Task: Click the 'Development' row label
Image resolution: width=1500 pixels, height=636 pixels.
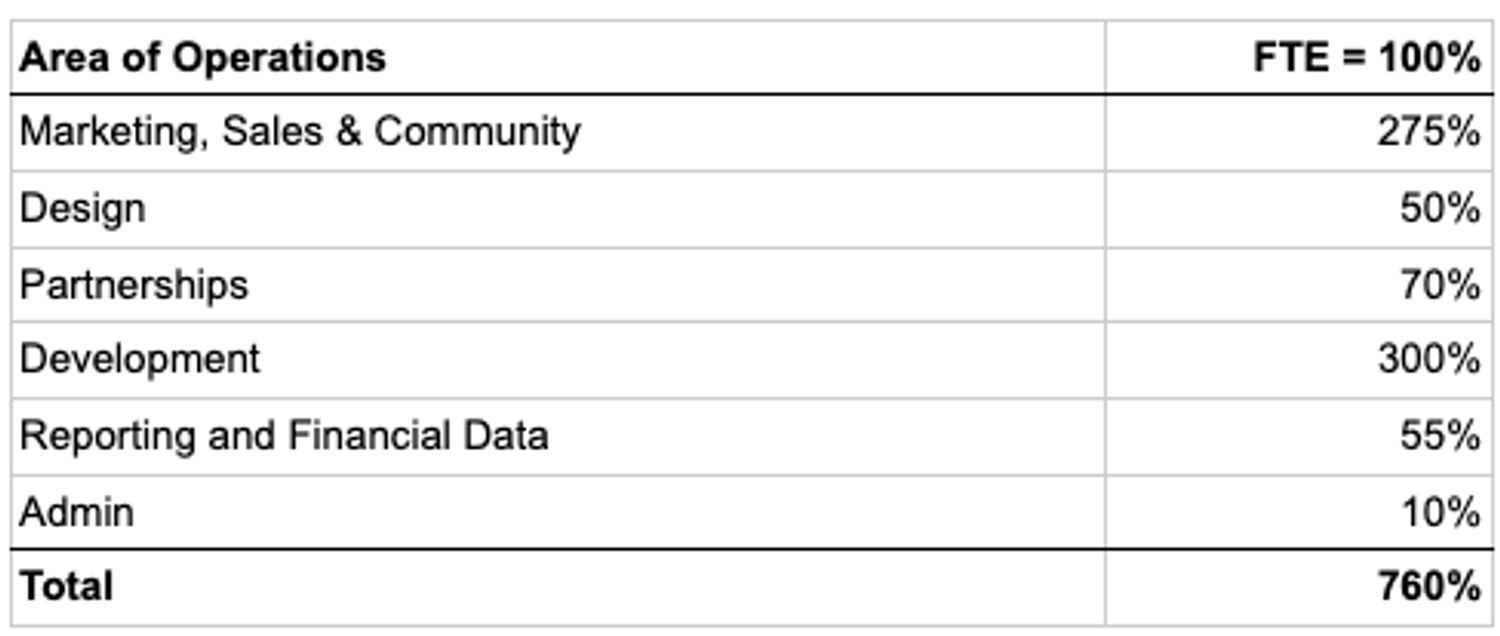Action: pyautogui.click(x=140, y=359)
